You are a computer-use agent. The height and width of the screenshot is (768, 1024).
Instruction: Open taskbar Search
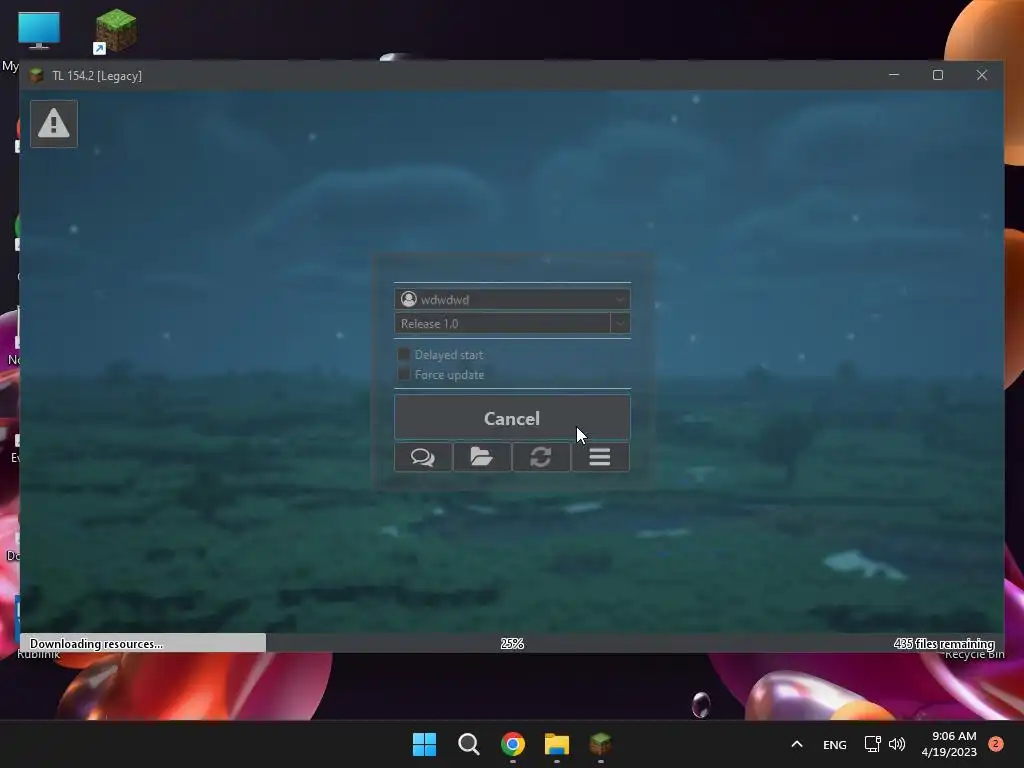point(468,744)
